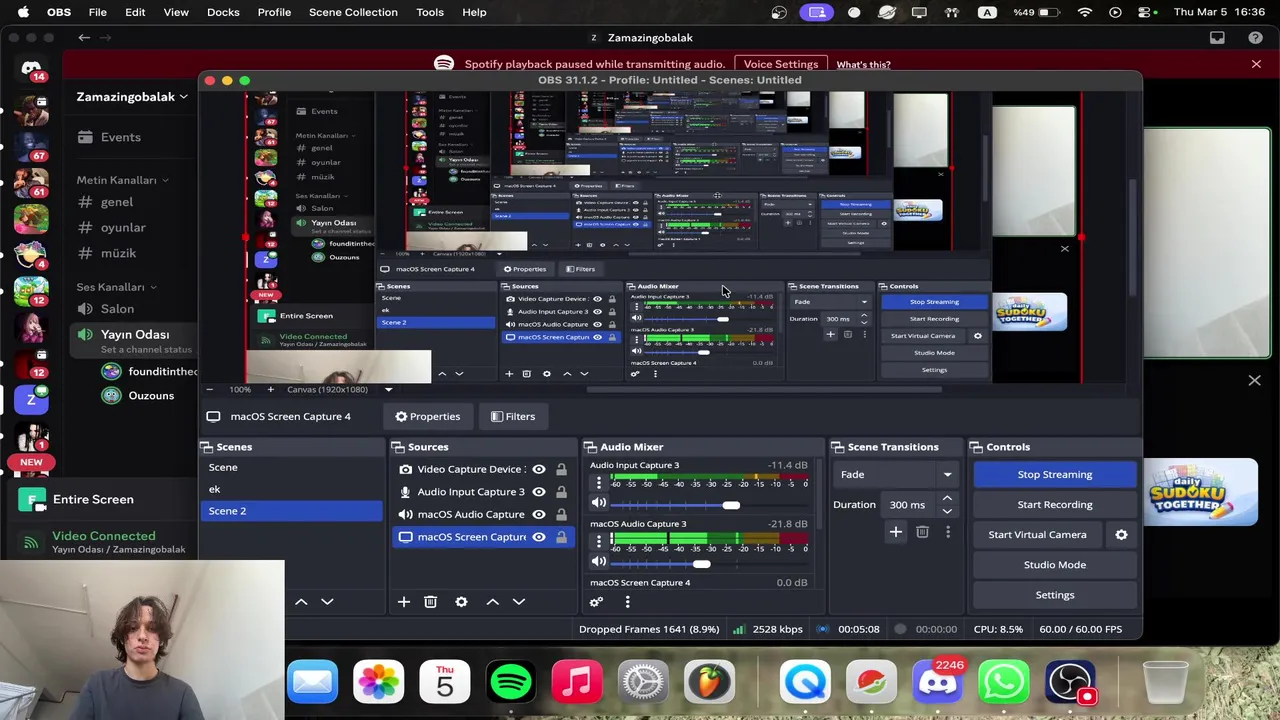The height and width of the screenshot is (720, 1280).
Task: Open the Docks menu
Action: point(223,12)
